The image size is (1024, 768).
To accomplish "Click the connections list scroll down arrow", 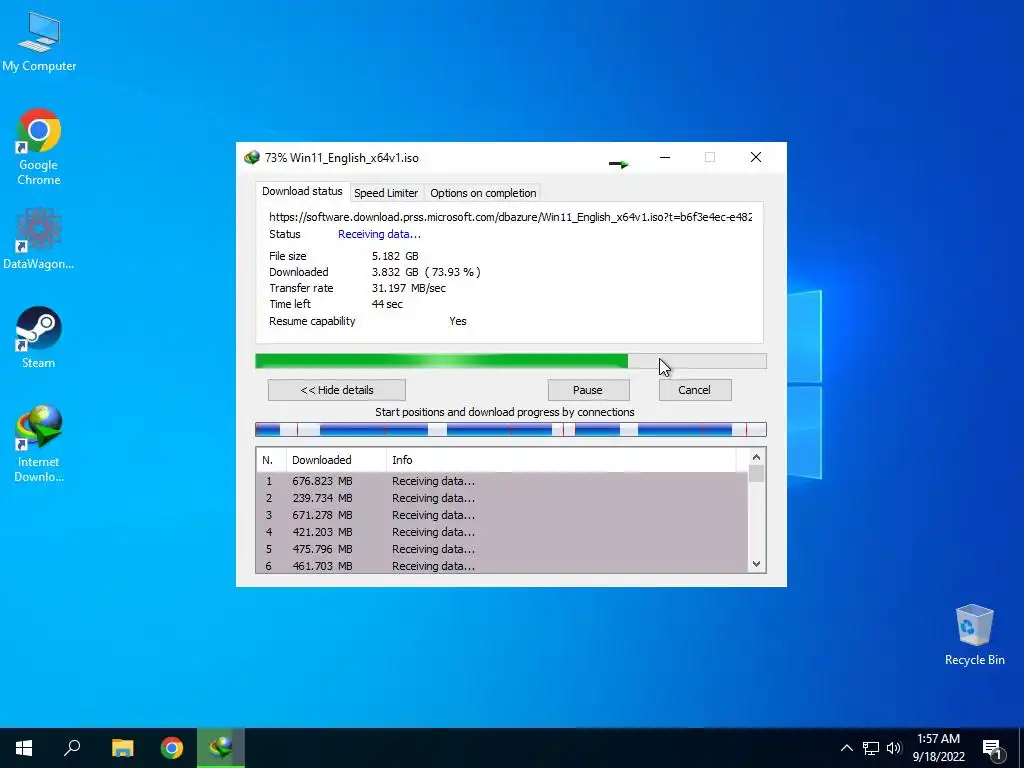I will pyautogui.click(x=756, y=564).
